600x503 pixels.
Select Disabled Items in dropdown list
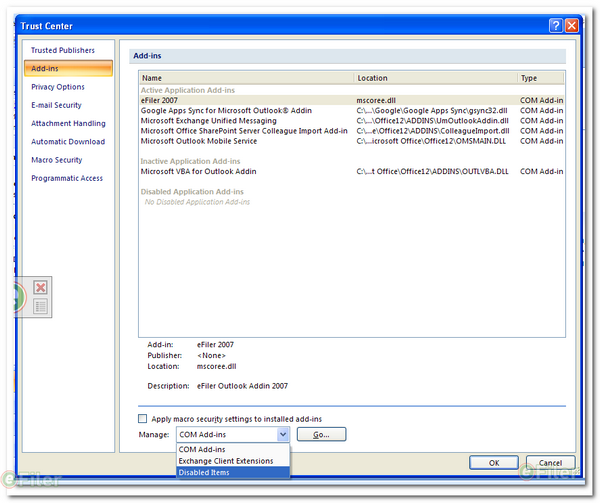click(x=233, y=472)
